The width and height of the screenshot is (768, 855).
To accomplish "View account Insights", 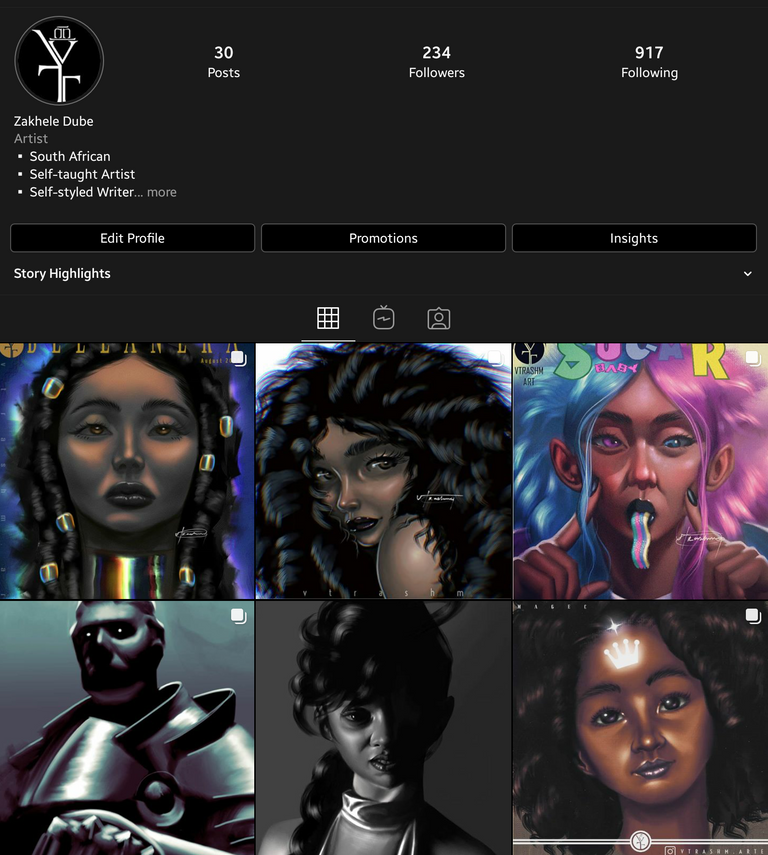I will coord(634,238).
